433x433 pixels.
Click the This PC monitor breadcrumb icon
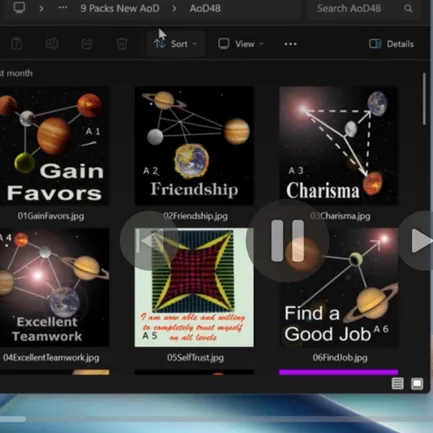[x=19, y=8]
